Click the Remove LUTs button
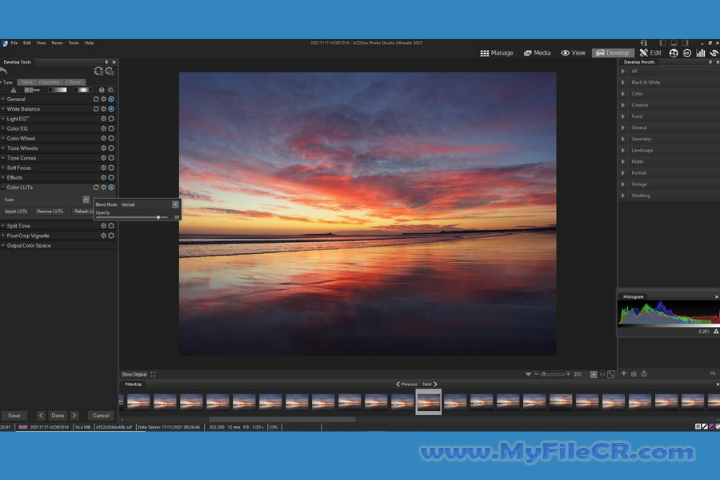The height and width of the screenshot is (480, 720). point(50,211)
